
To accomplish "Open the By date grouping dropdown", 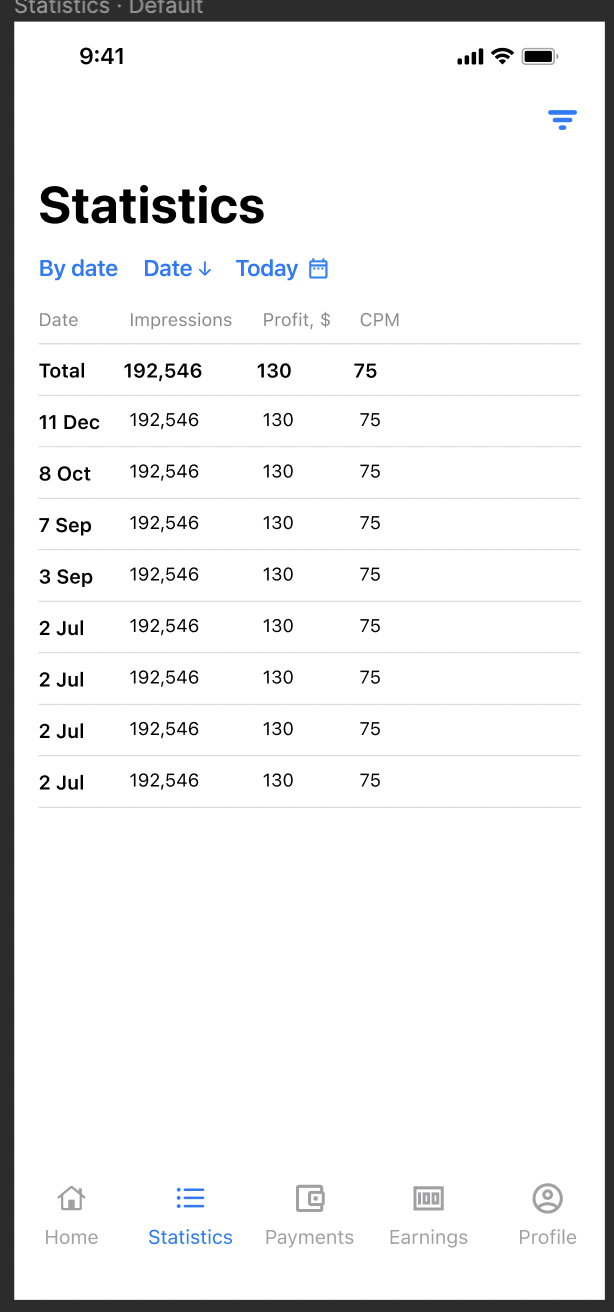I will pos(78,268).
